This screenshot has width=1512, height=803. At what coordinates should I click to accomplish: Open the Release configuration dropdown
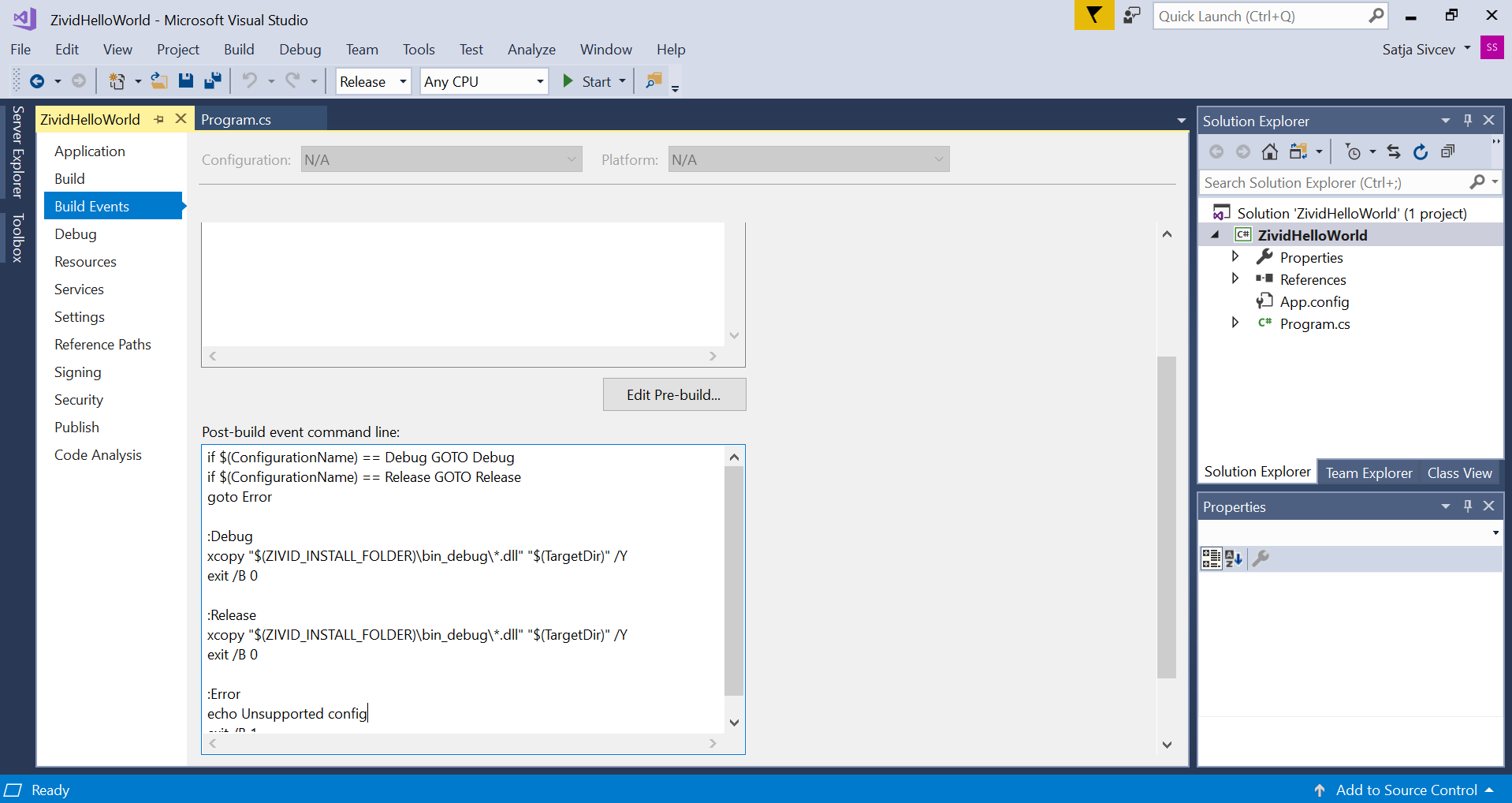tap(403, 81)
